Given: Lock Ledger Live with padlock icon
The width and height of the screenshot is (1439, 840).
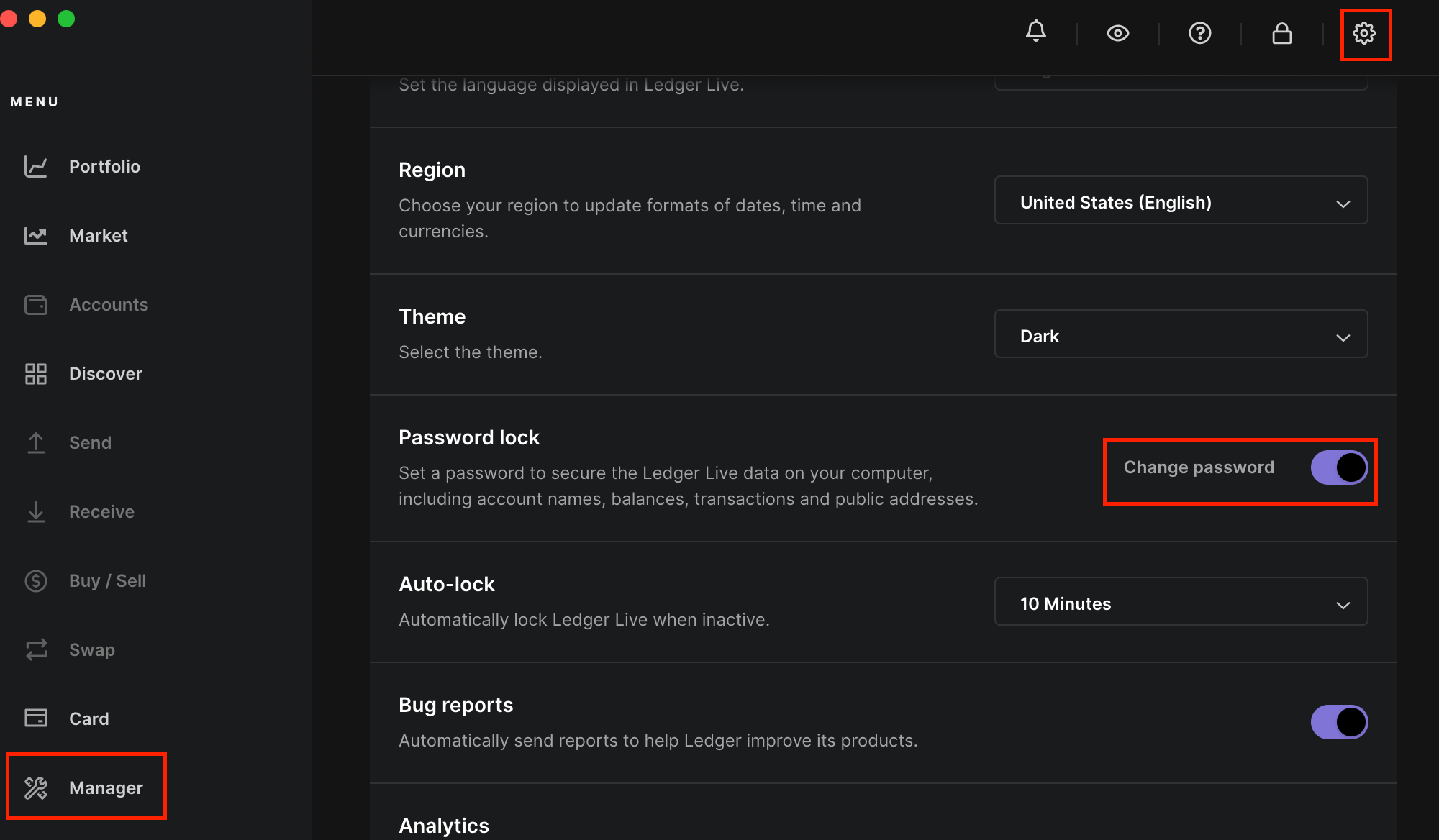Looking at the screenshot, I should tap(1281, 33).
